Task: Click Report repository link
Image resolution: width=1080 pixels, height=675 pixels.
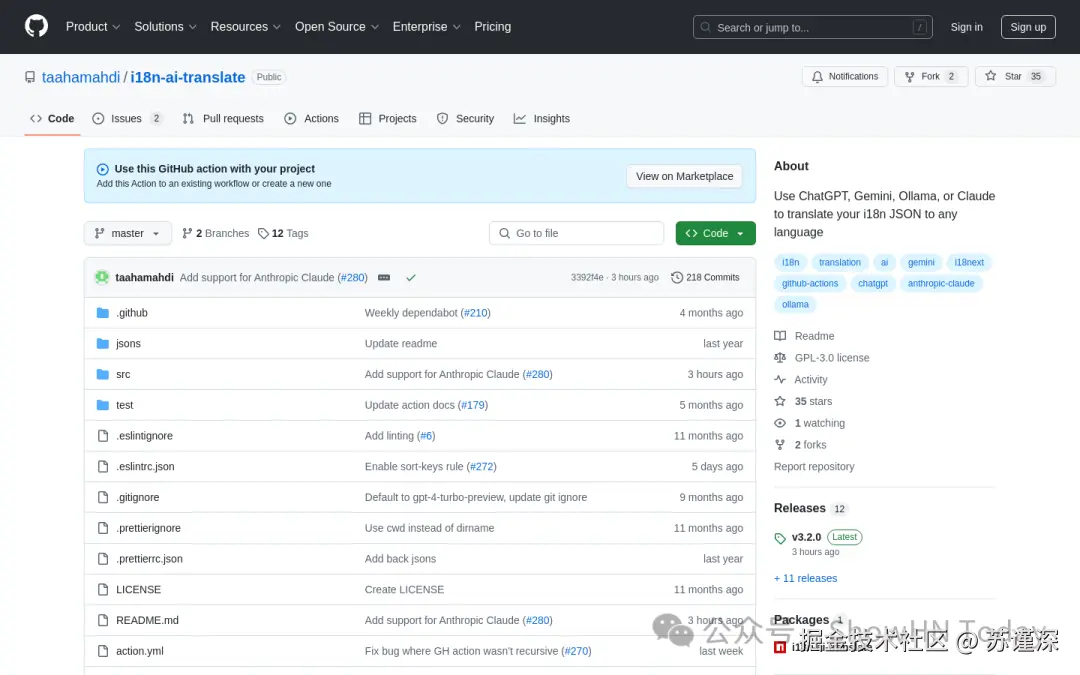Action: pyautogui.click(x=813, y=466)
